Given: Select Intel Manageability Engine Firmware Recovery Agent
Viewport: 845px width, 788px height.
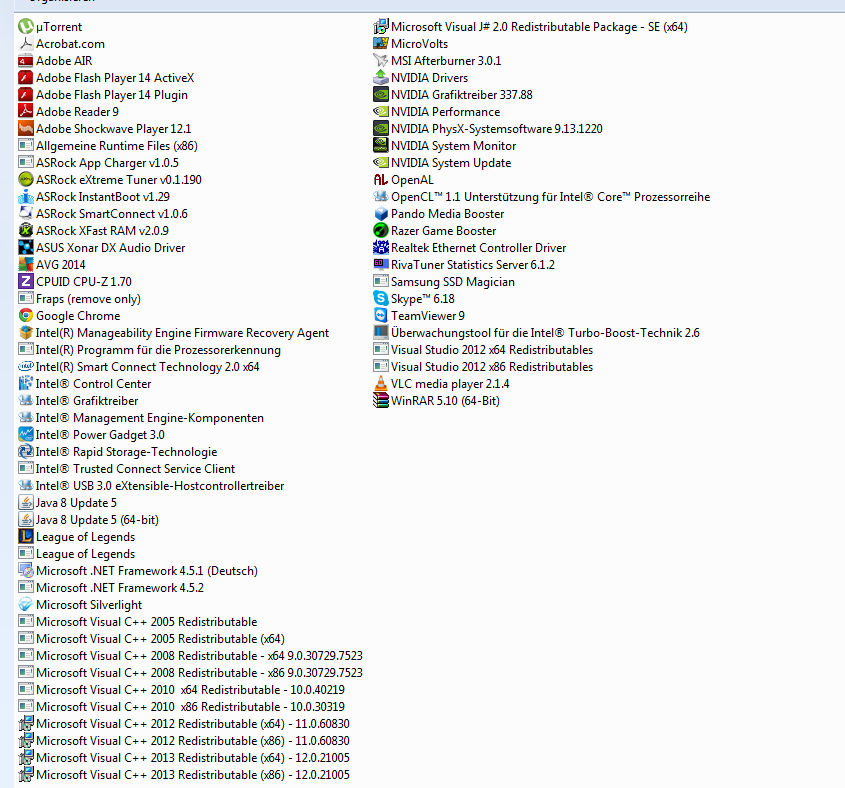Looking at the screenshot, I should coord(174,333).
